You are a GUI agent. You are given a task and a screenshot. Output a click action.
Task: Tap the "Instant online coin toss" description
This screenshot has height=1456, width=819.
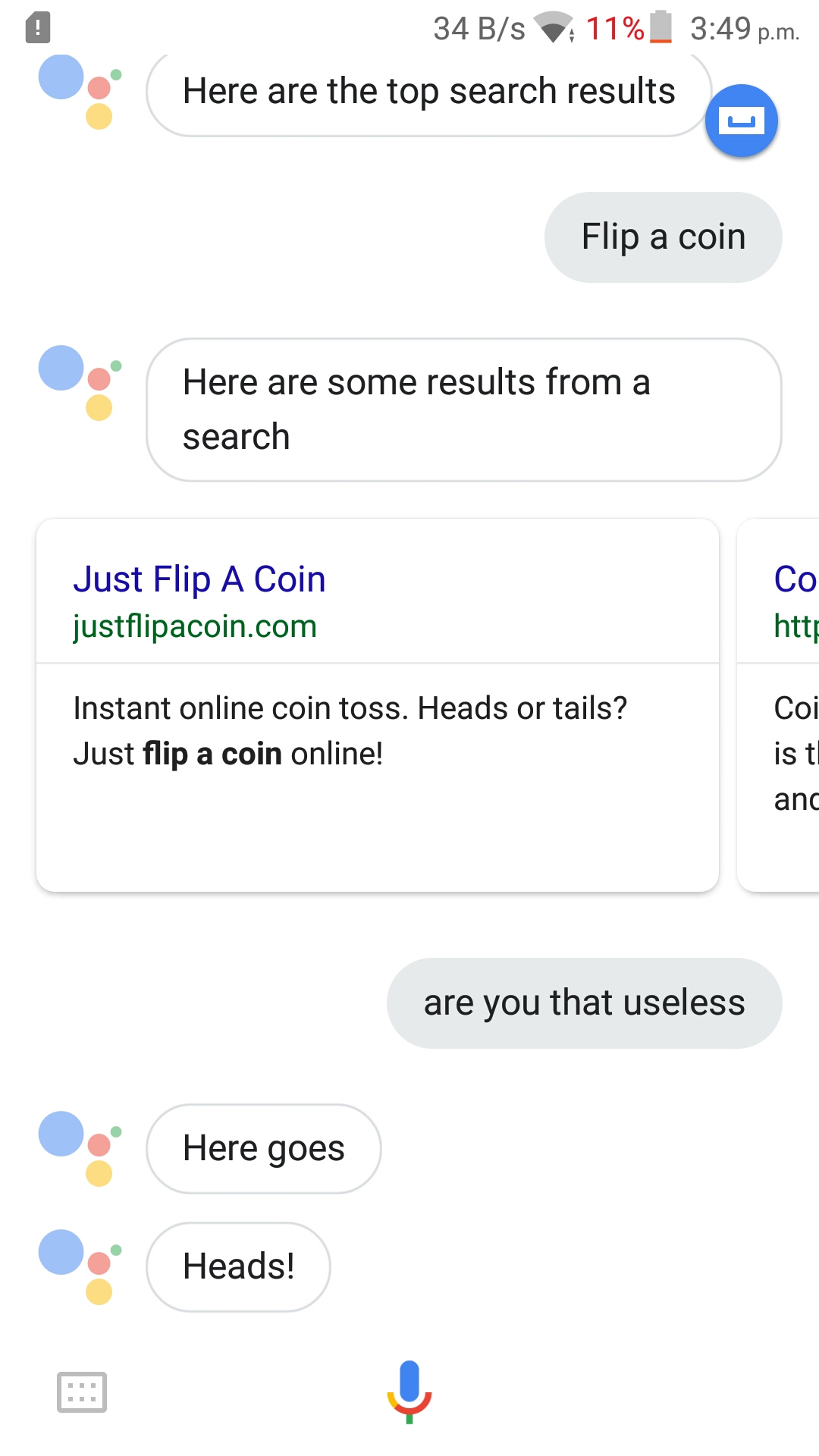[x=350, y=731]
